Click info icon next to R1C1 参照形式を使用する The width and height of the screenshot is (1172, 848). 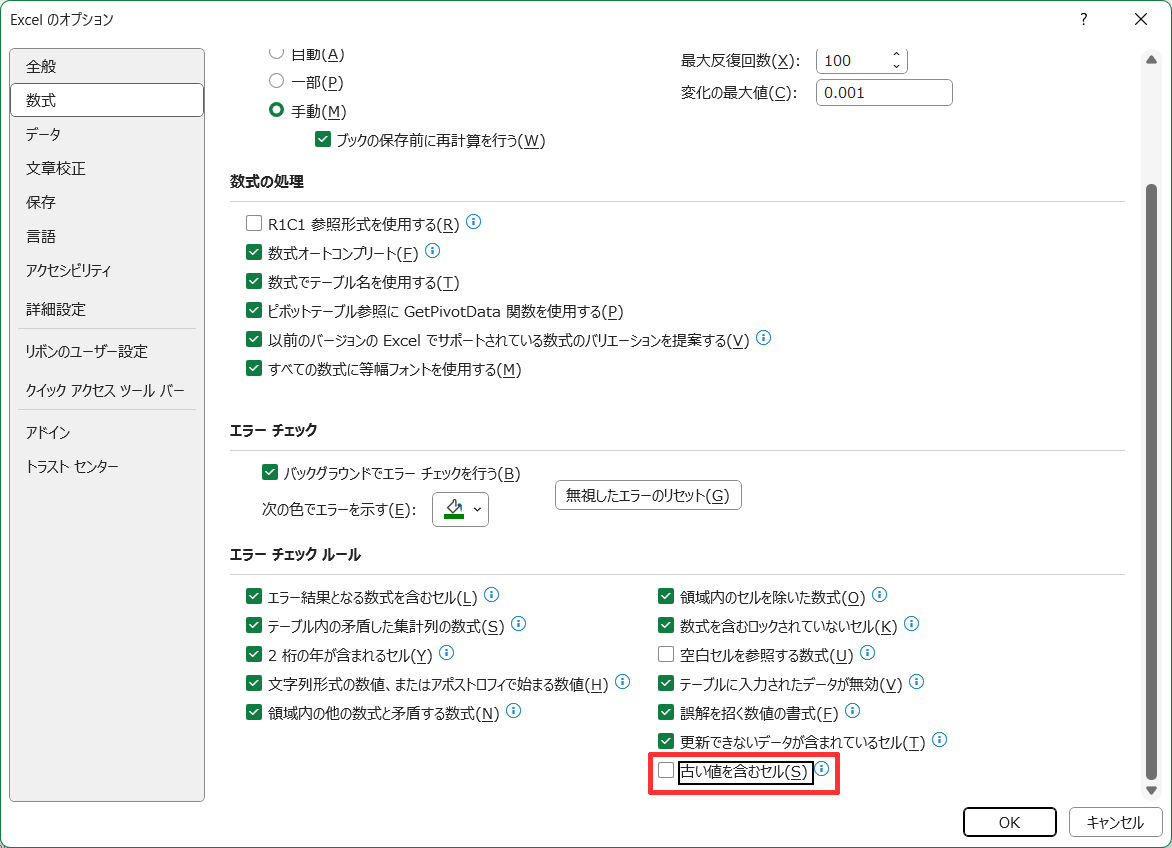click(x=474, y=222)
